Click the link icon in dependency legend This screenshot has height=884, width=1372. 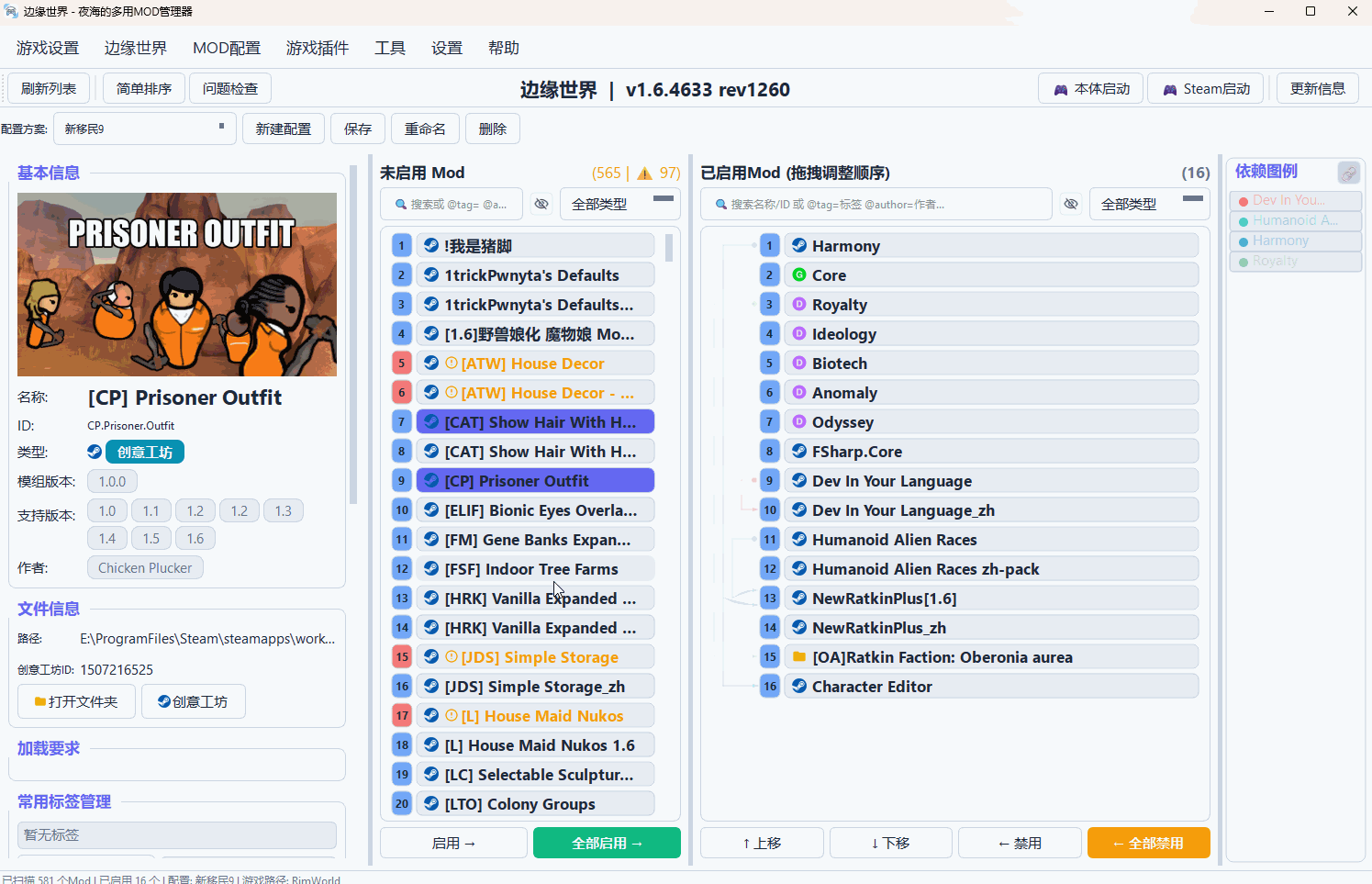click(x=1348, y=173)
